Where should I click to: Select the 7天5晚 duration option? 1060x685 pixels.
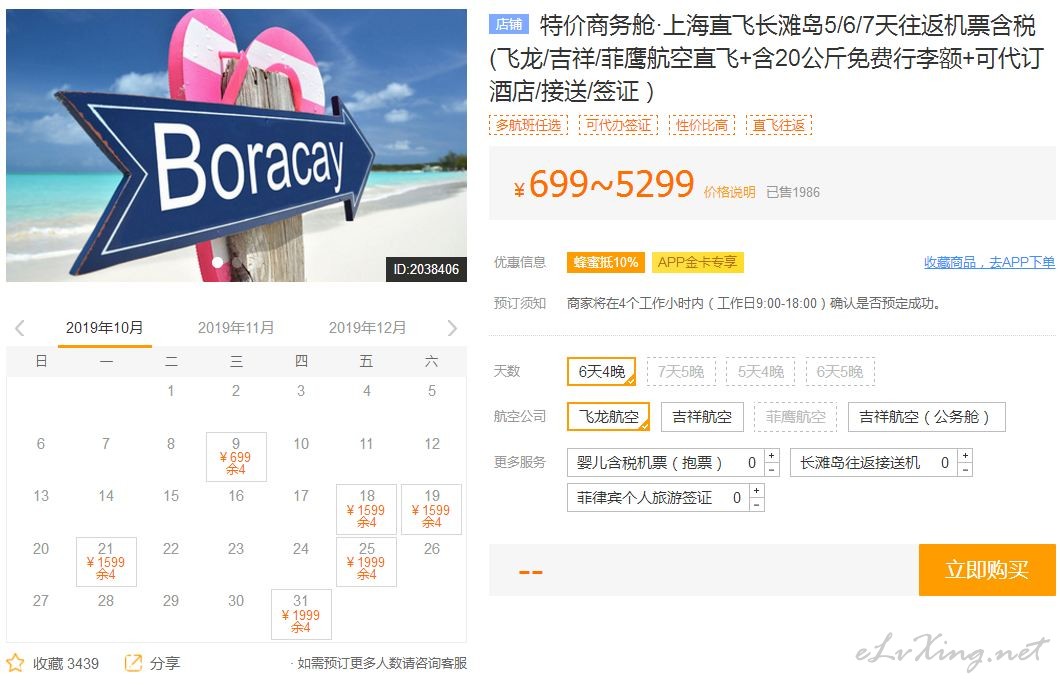pyautogui.click(x=681, y=371)
